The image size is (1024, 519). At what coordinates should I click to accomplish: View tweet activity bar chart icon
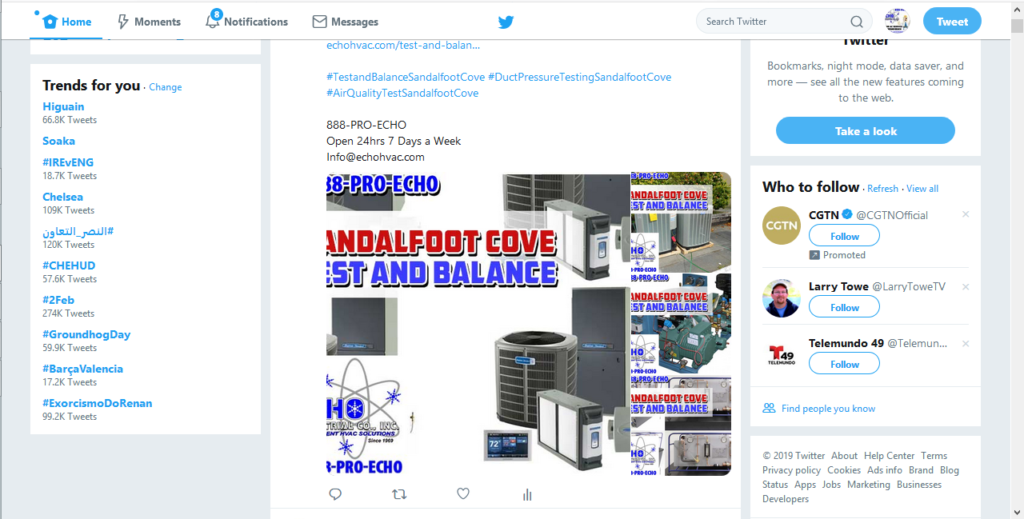pyautogui.click(x=527, y=494)
